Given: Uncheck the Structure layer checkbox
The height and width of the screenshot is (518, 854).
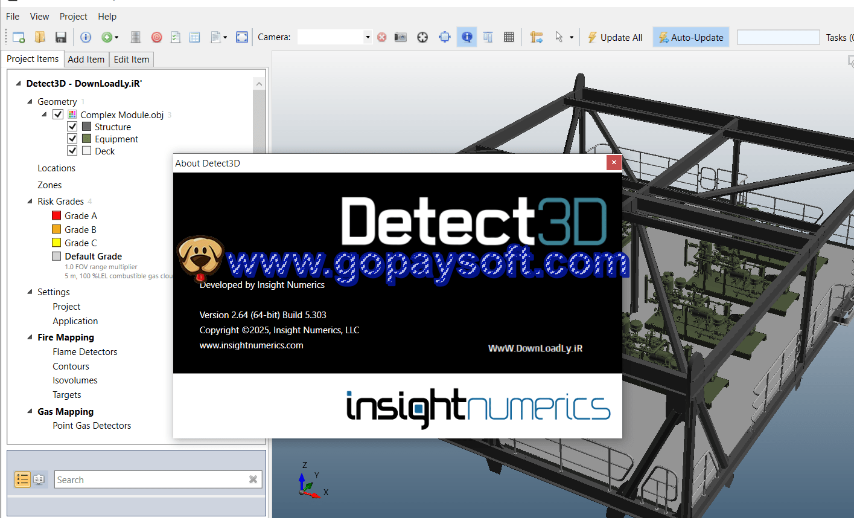Looking at the screenshot, I should tap(72, 126).
